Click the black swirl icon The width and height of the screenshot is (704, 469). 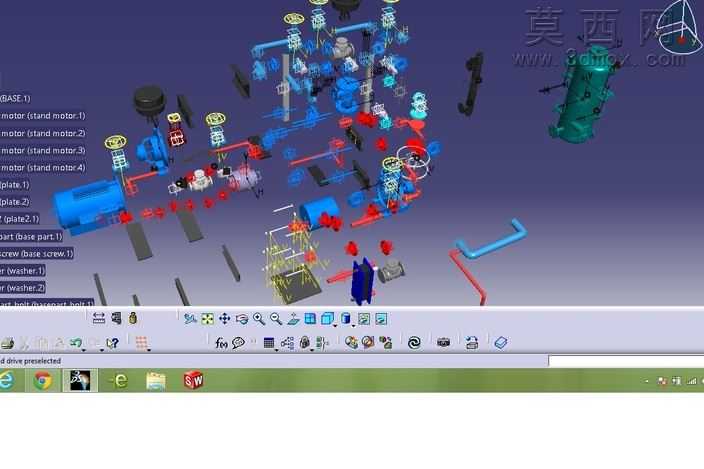(x=414, y=343)
